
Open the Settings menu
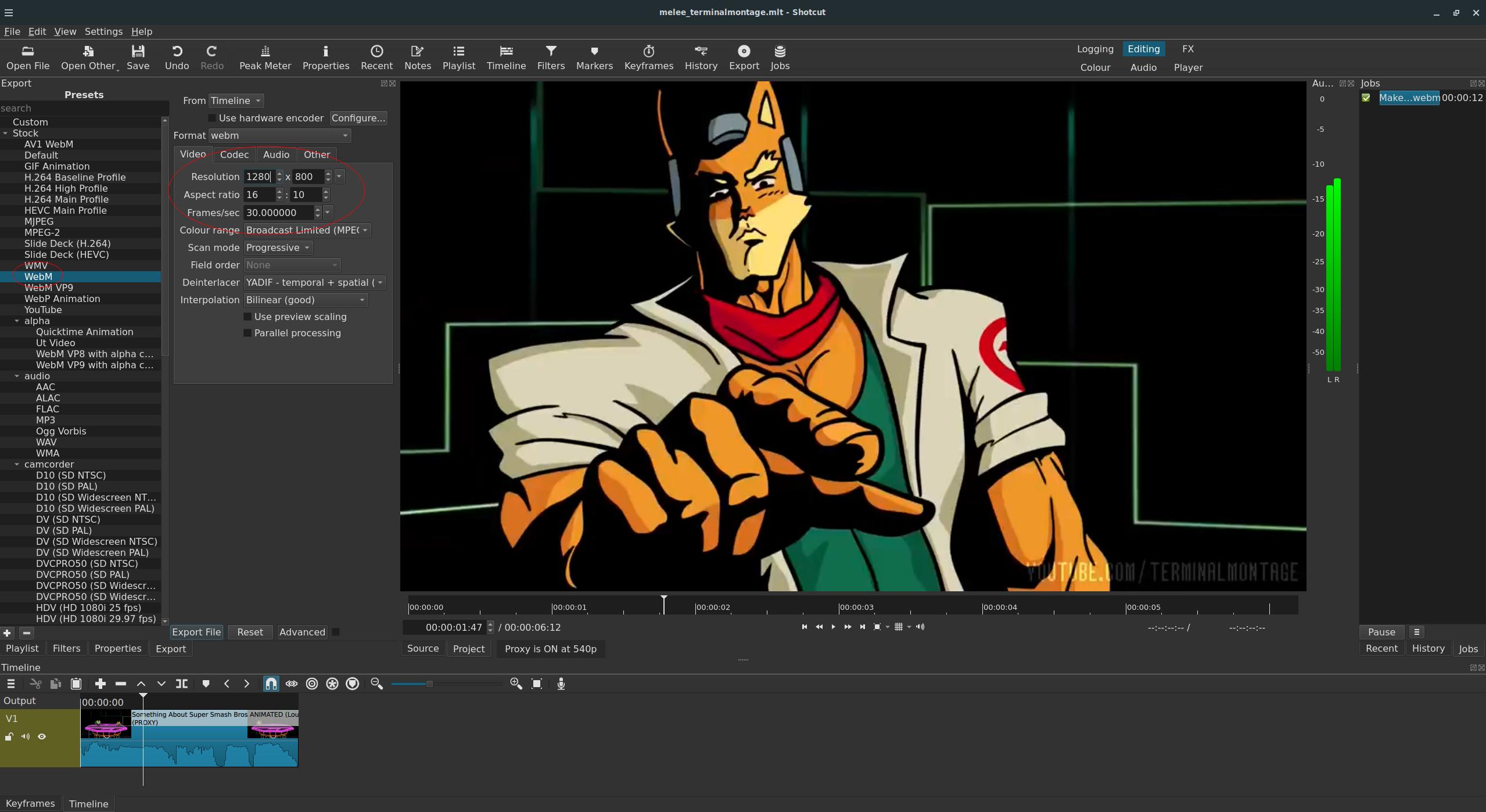click(x=103, y=31)
